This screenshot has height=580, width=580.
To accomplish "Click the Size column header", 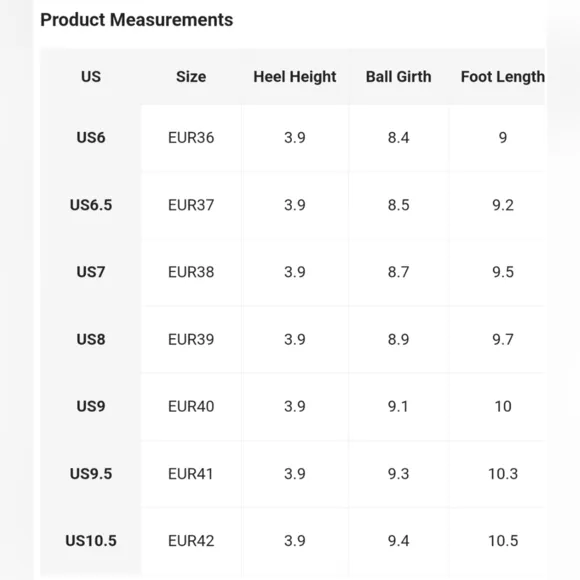I will [x=191, y=77].
